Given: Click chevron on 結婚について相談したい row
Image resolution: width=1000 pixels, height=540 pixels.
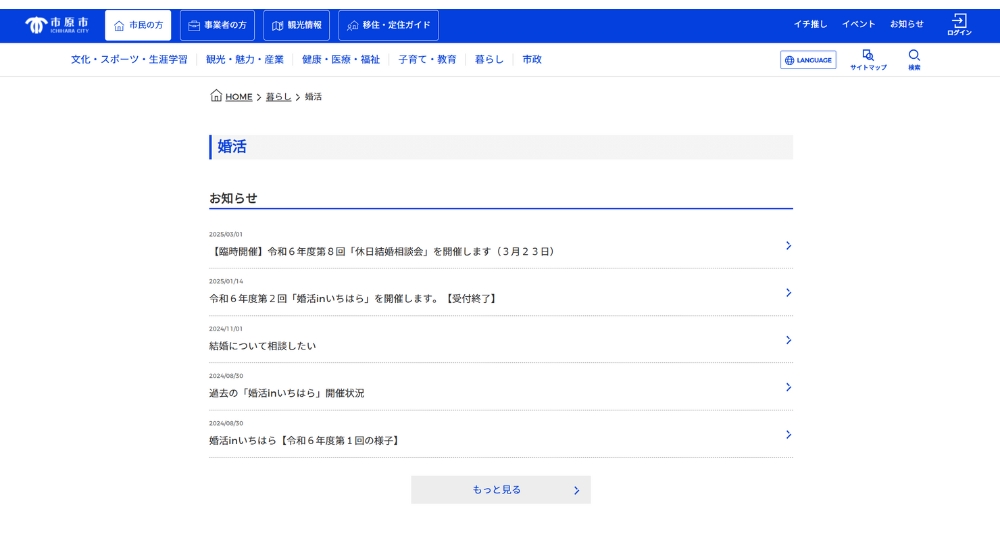Looking at the screenshot, I should (x=788, y=340).
